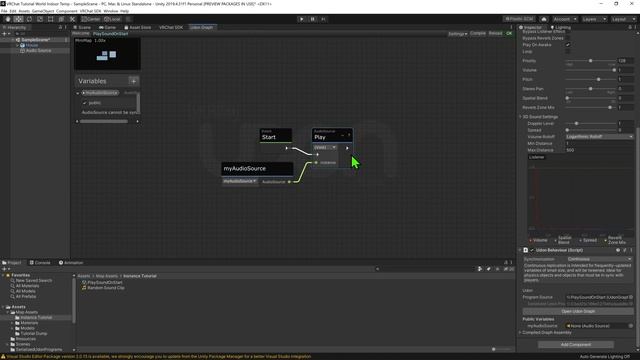The height and width of the screenshot is (360, 640).
Task: Open the Instance Tutorial folder in tree
Action: click(36, 318)
